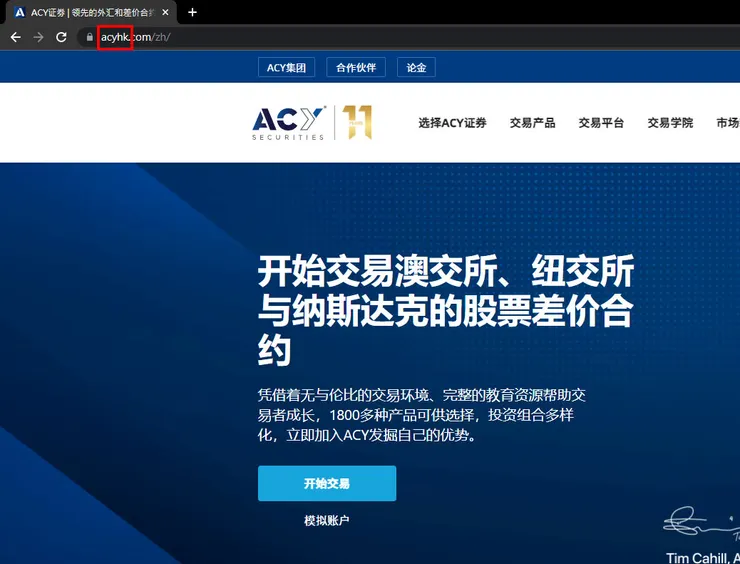Image resolution: width=740 pixels, height=564 pixels.
Task: Click the browser forward arrow
Action: pos(38,37)
